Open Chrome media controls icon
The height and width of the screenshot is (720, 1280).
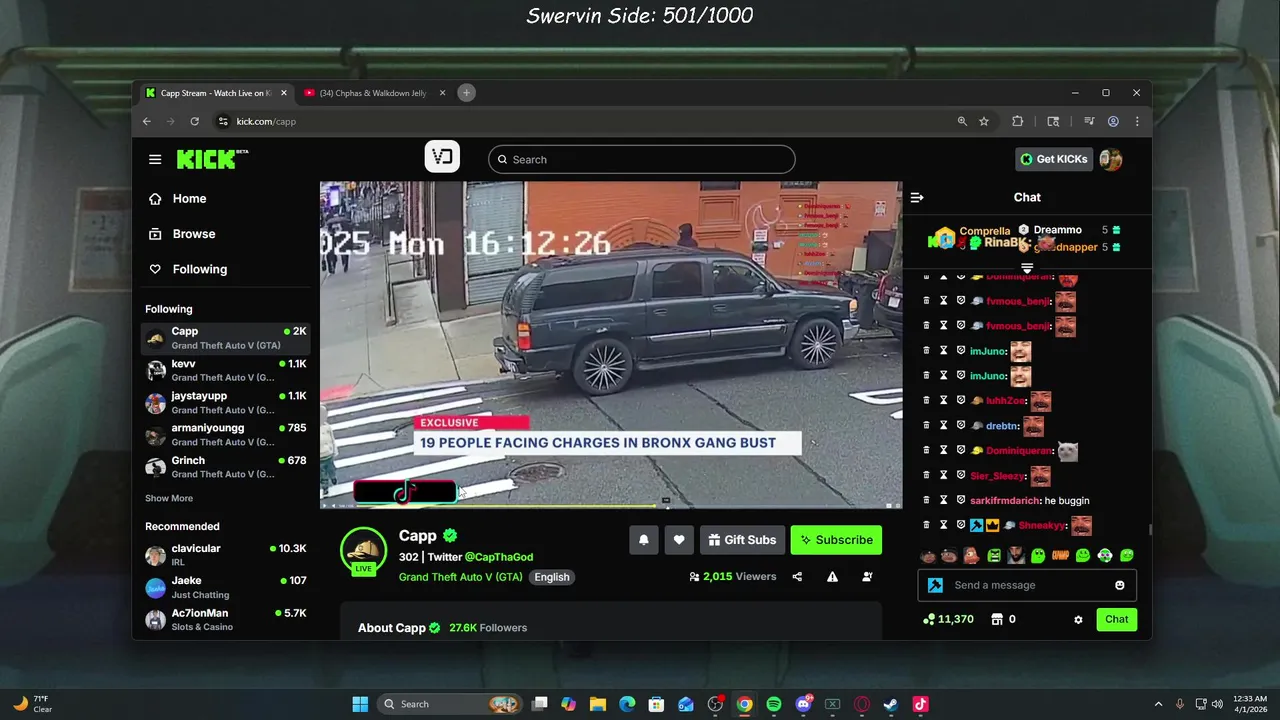tap(1089, 121)
